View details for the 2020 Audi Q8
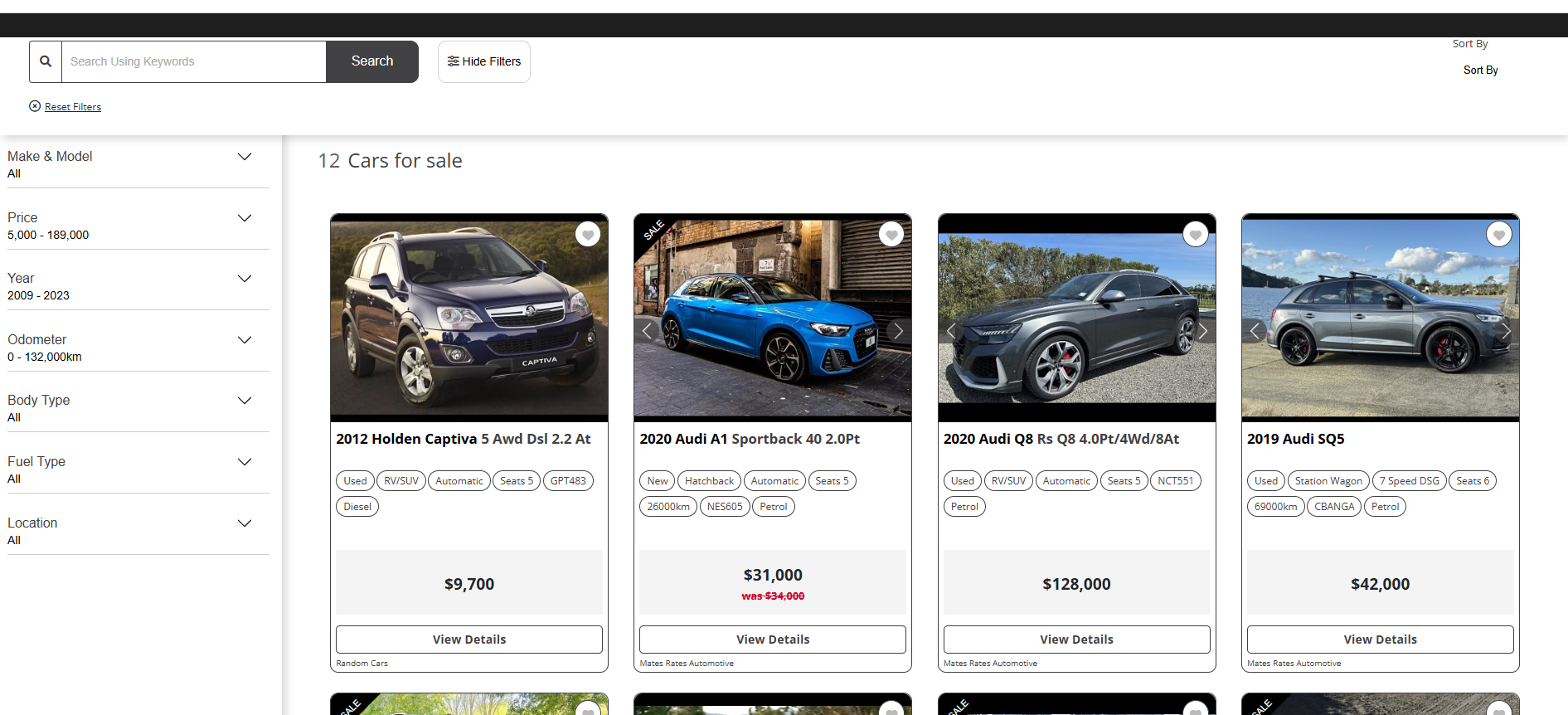1568x715 pixels. click(x=1076, y=640)
